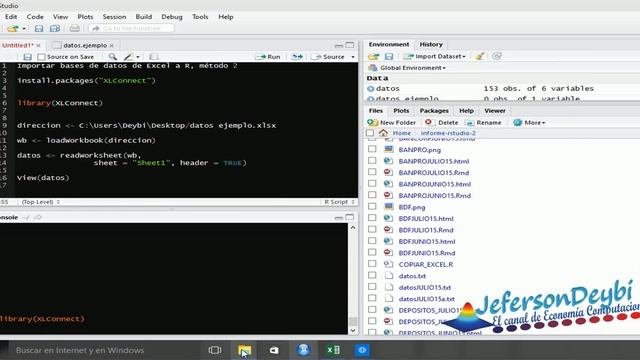This screenshot has height=360, width=640.
Task: Maximize the source editor pane
Action: 350,45
